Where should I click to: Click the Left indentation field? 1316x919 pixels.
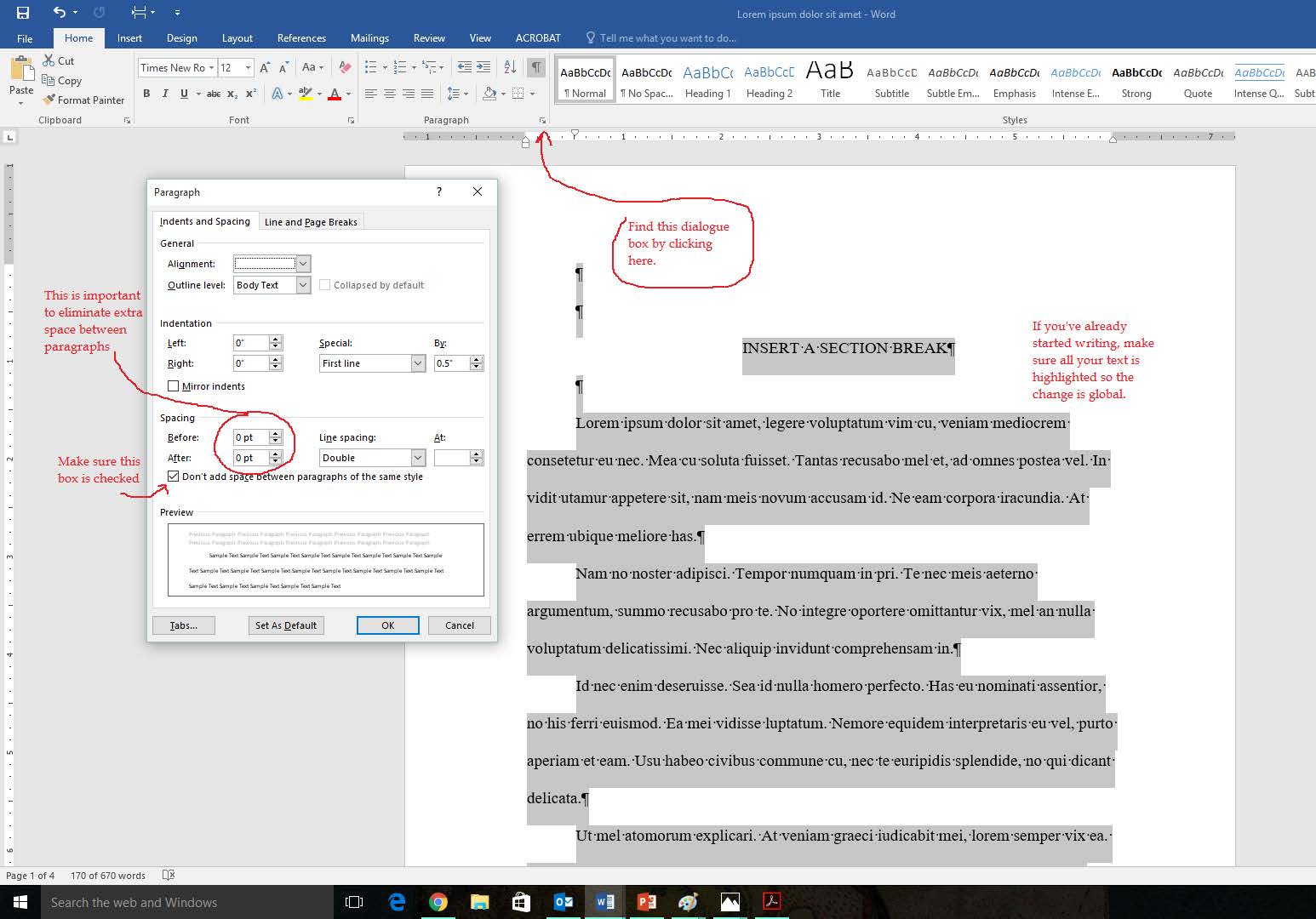point(251,343)
